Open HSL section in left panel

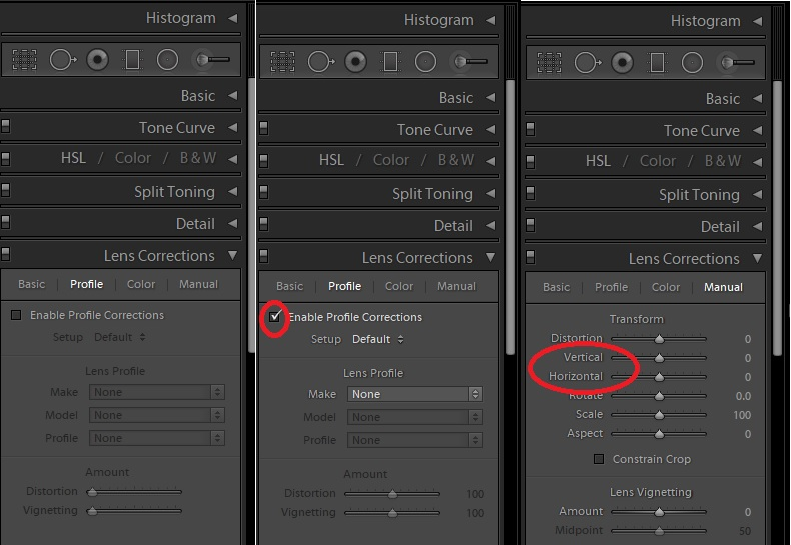[73, 158]
